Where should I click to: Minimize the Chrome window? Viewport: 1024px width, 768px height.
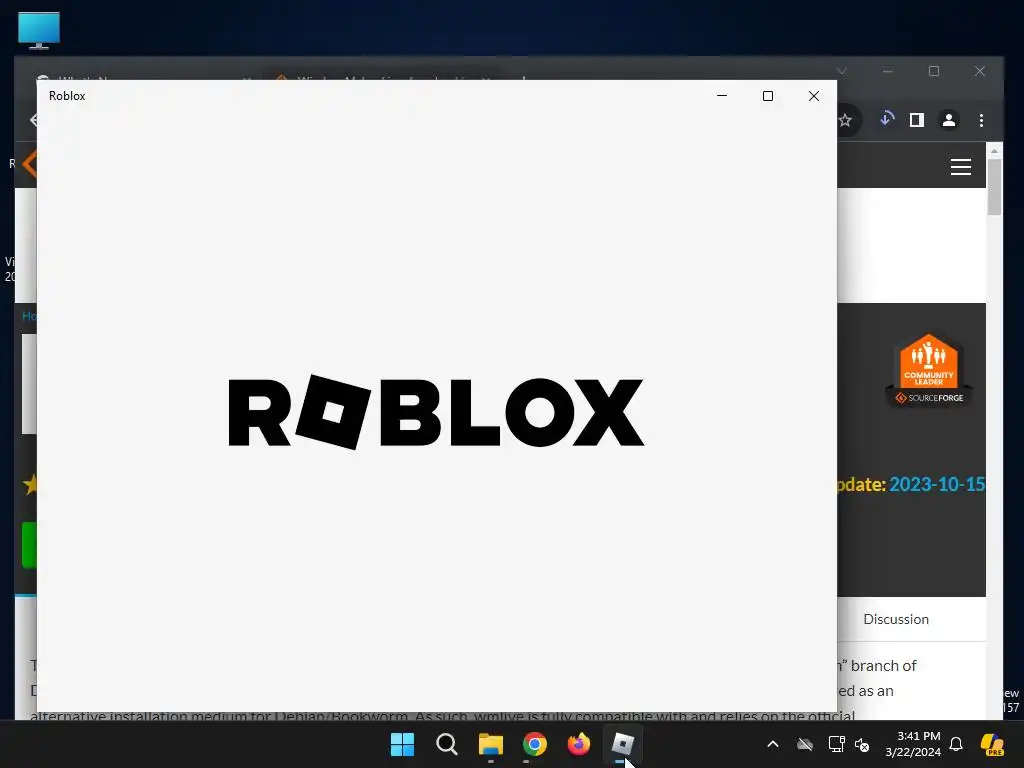[888, 71]
